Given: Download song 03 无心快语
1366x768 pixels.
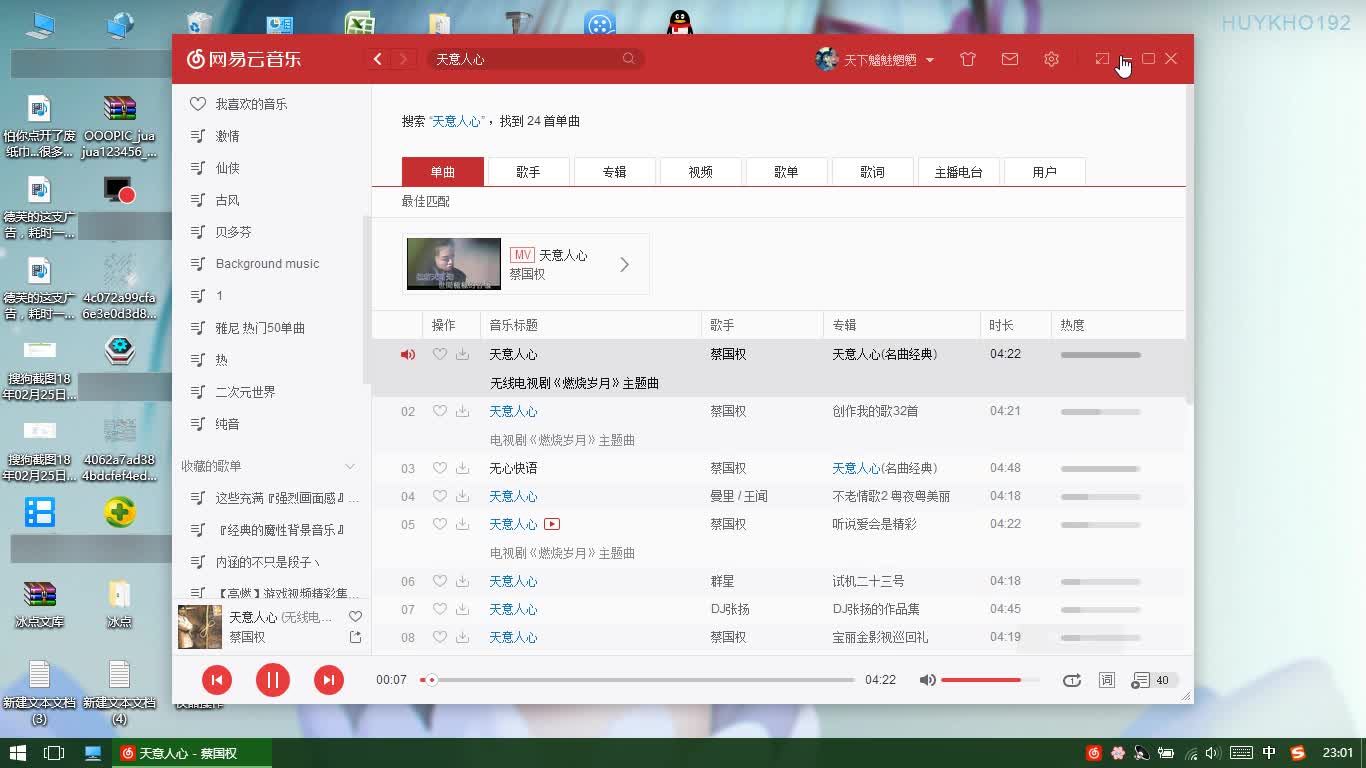Looking at the screenshot, I should pos(462,468).
